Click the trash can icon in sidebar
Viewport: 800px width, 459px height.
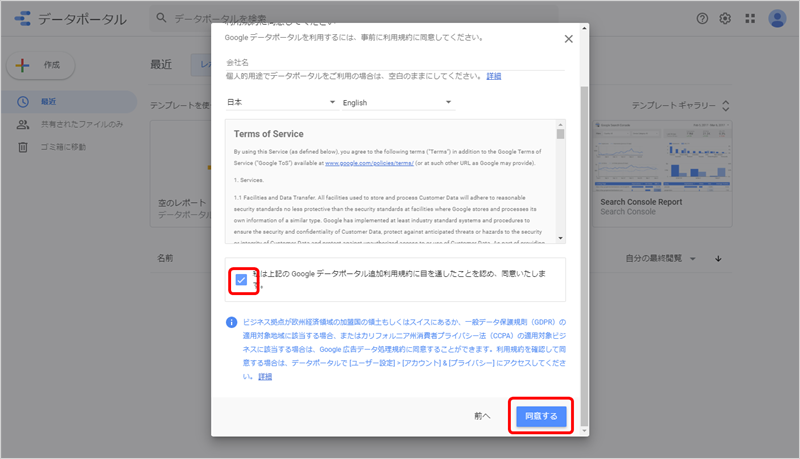click(22, 147)
